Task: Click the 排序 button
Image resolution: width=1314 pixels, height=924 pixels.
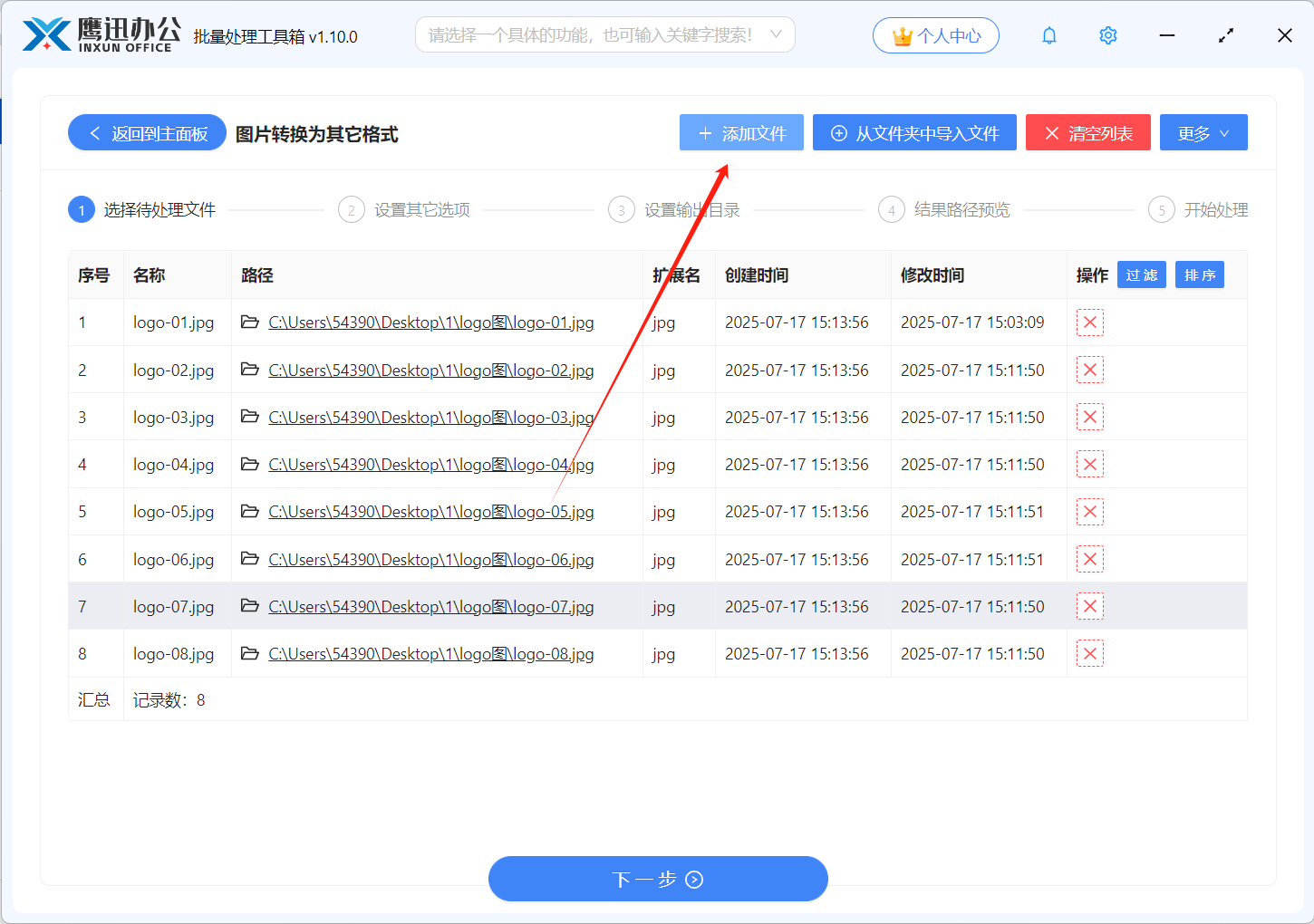Action: [1200, 274]
